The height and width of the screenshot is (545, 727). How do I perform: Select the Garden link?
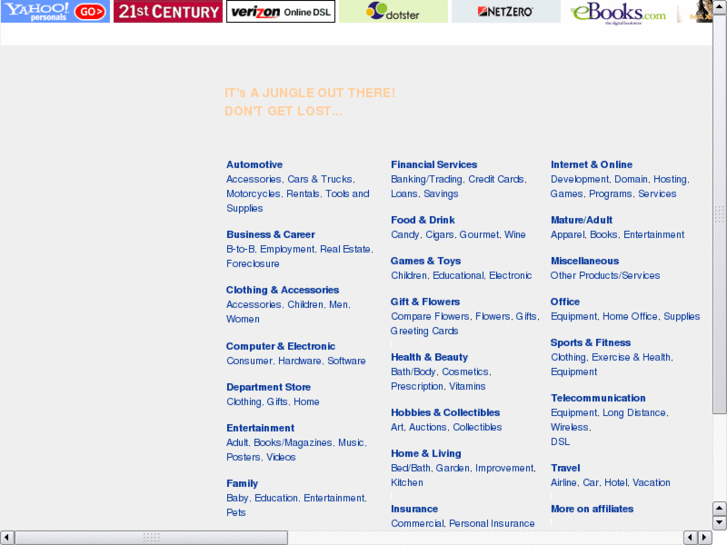[x=453, y=468]
